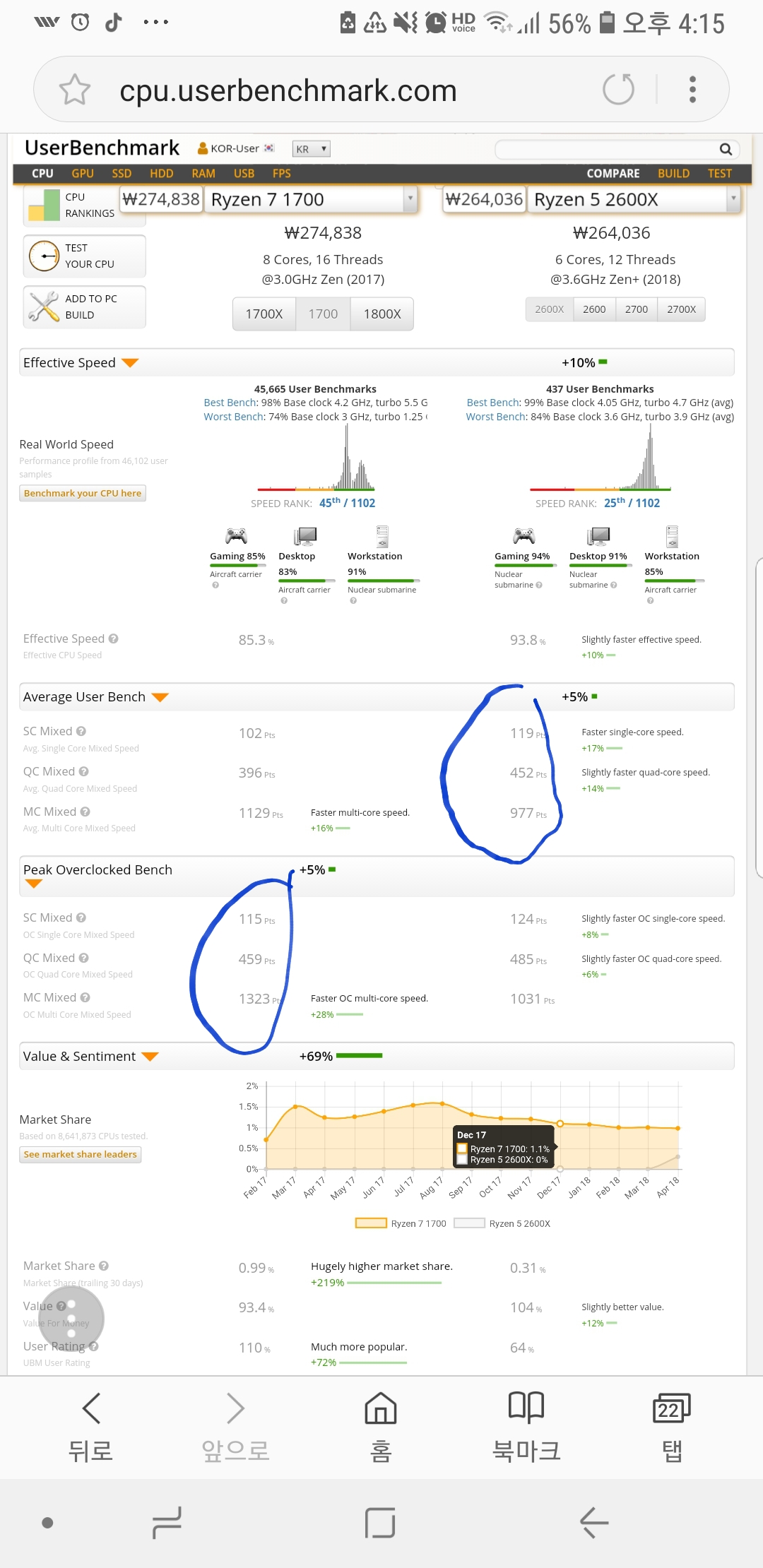Screen dimensions: 763x1568
Task: Collapse the Effective Speed section
Action: [129, 363]
